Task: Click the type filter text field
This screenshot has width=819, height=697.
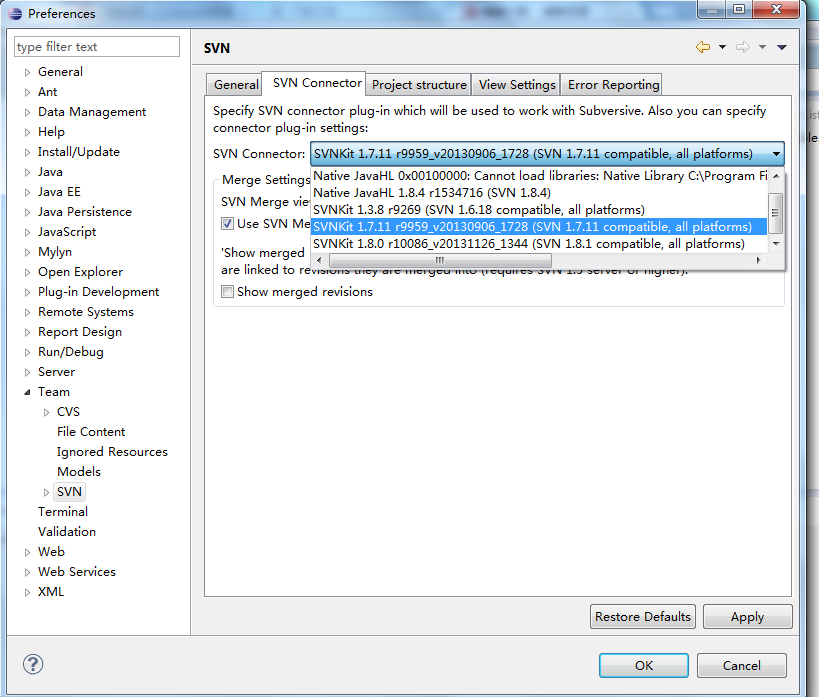Action: pyautogui.click(x=97, y=47)
